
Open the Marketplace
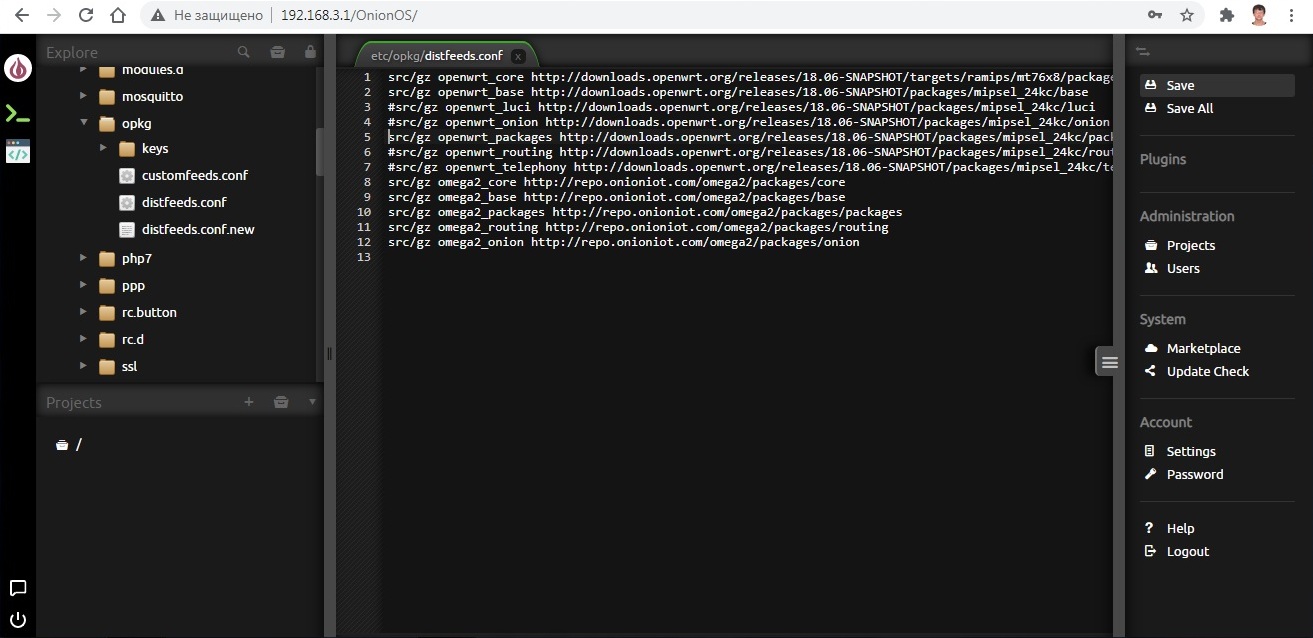[x=1203, y=348]
